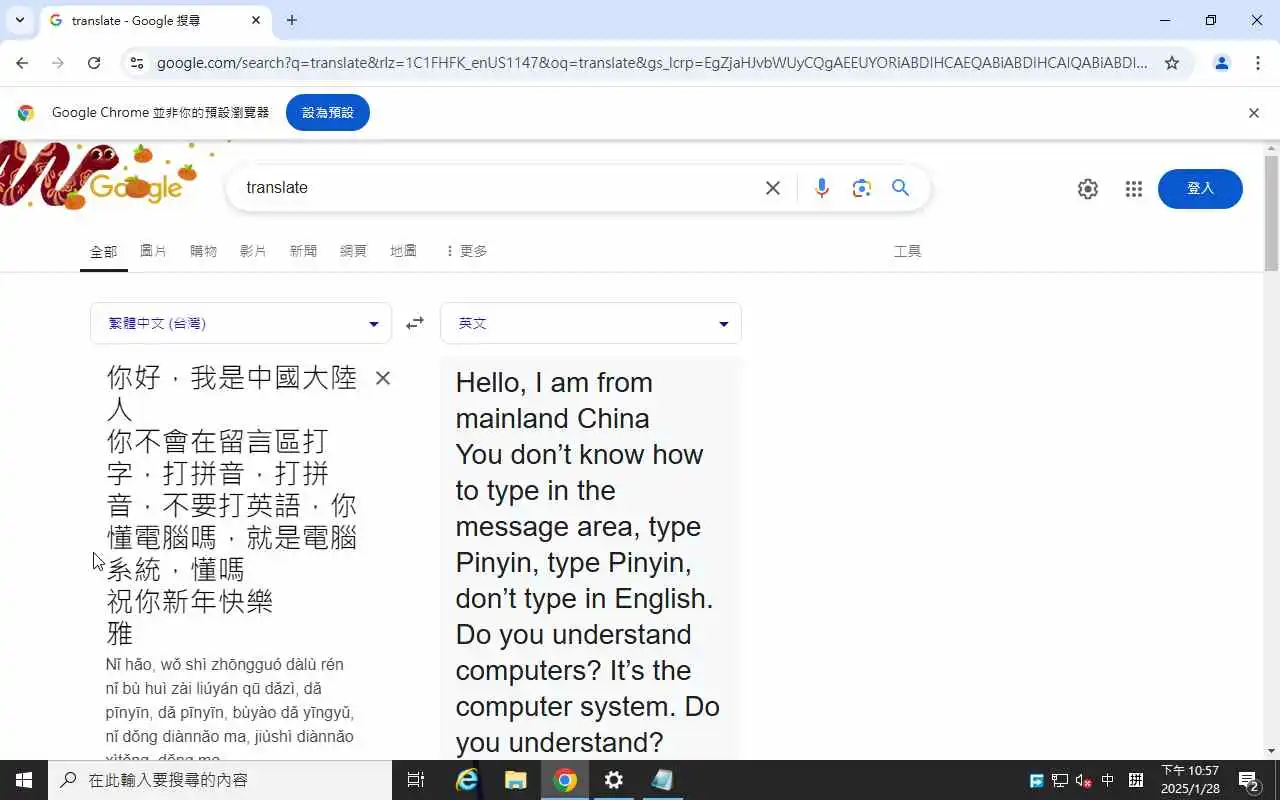This screenshot has width=1280, height=800.
Task: Open the Google apps grid icon
Action: pos(1134,189)
